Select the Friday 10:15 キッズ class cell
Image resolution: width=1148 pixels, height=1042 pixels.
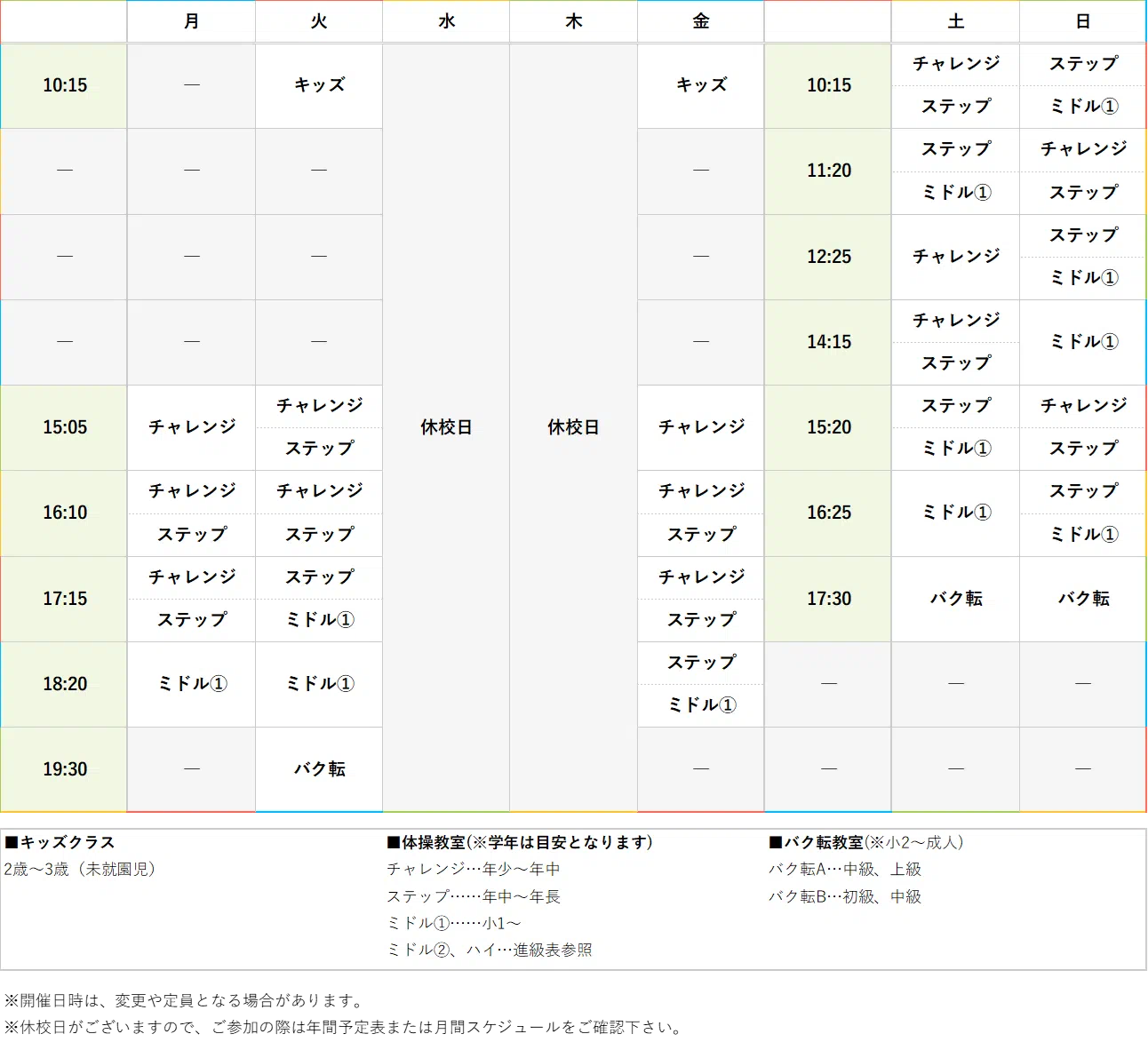coord(701,85)
